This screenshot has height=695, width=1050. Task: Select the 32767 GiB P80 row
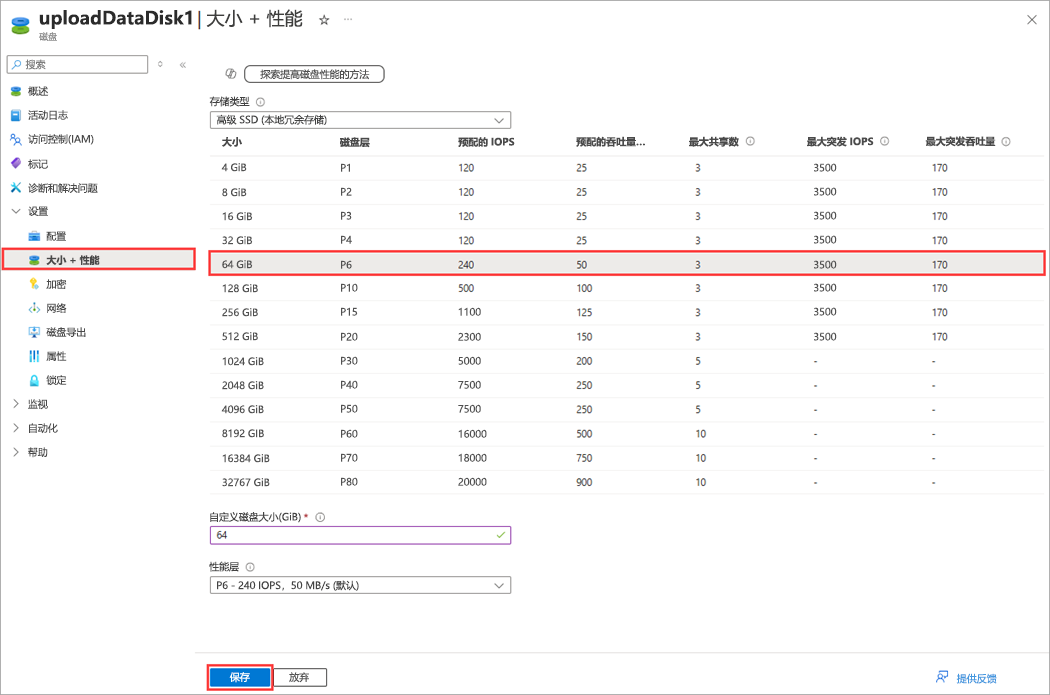tap(627, 482)
